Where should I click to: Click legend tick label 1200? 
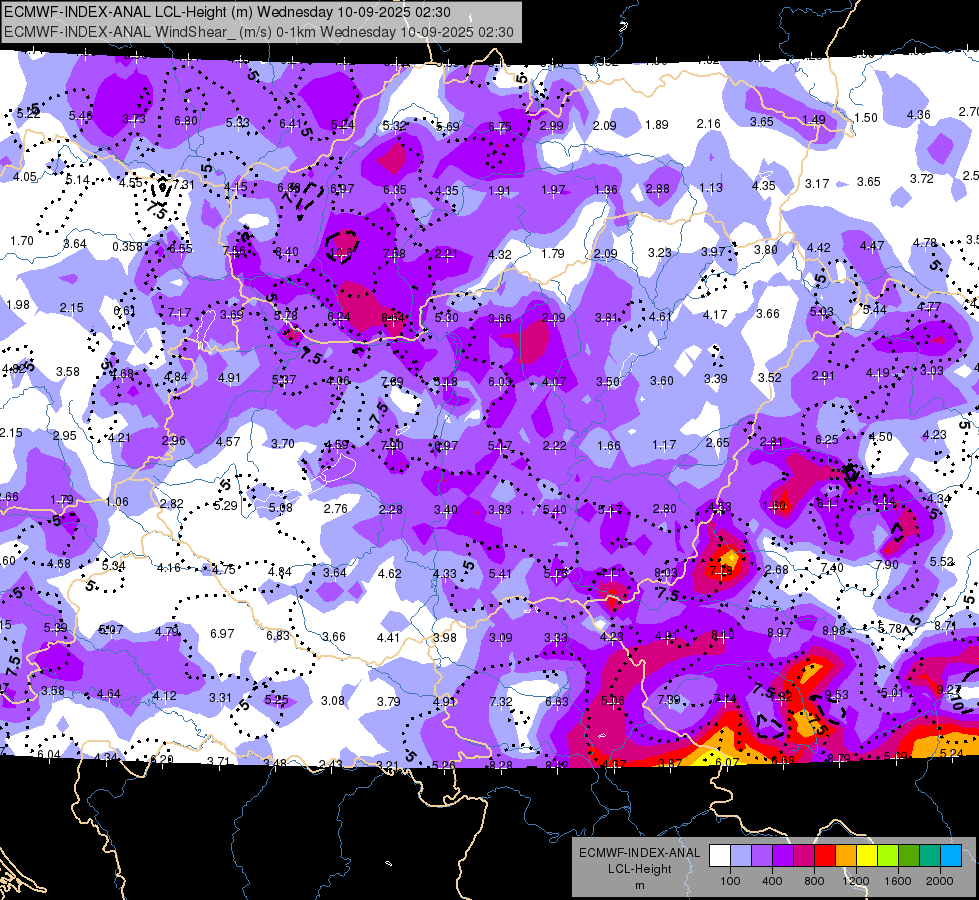click(x=855, y=881)
